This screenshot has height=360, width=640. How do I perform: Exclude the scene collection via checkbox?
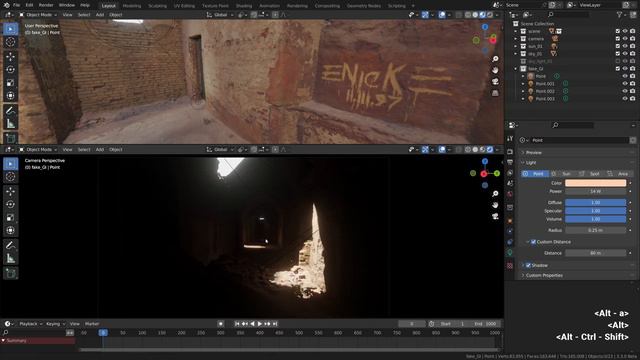(618, 31)
